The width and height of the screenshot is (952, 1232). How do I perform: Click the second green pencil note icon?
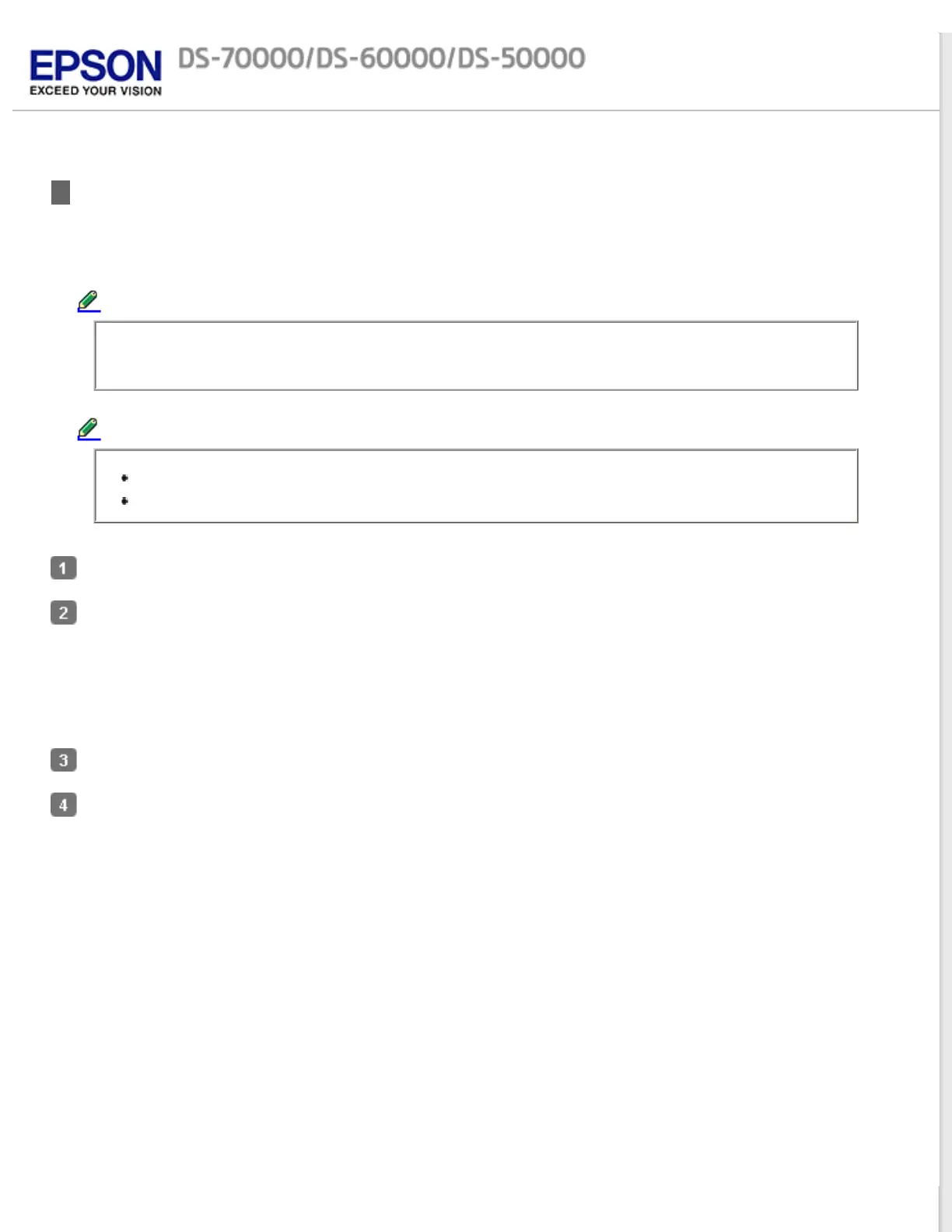(89, 429)
